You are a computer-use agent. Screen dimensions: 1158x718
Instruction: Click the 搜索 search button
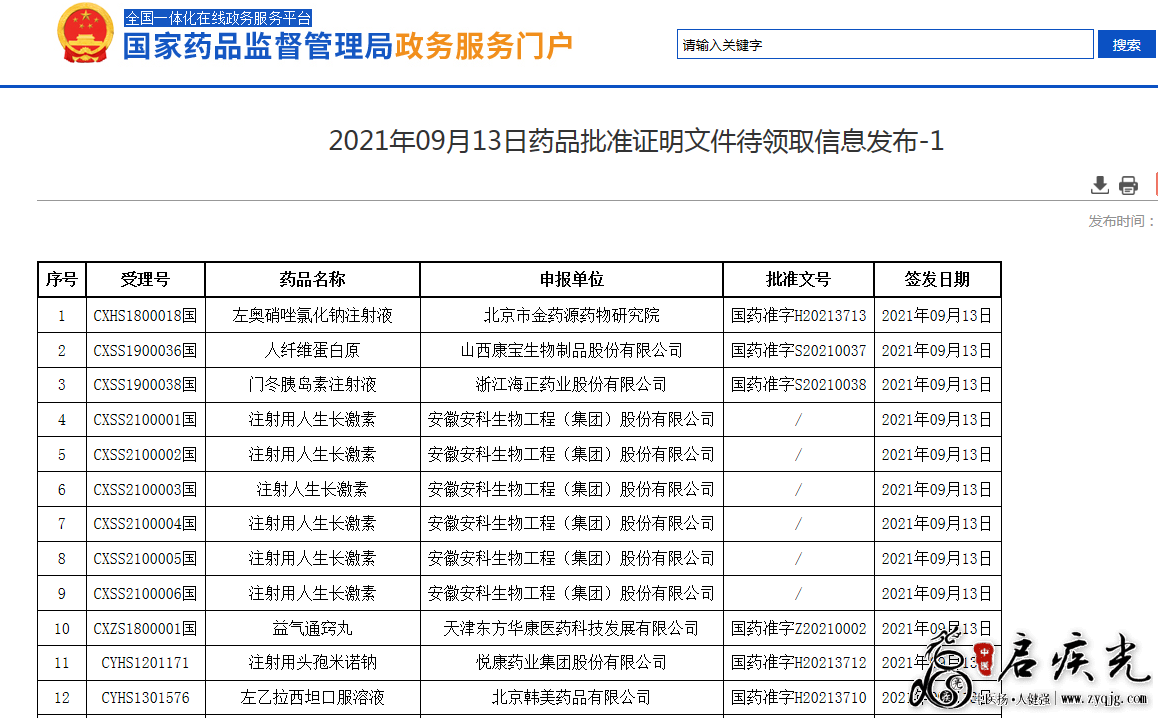click(1126, 44)
